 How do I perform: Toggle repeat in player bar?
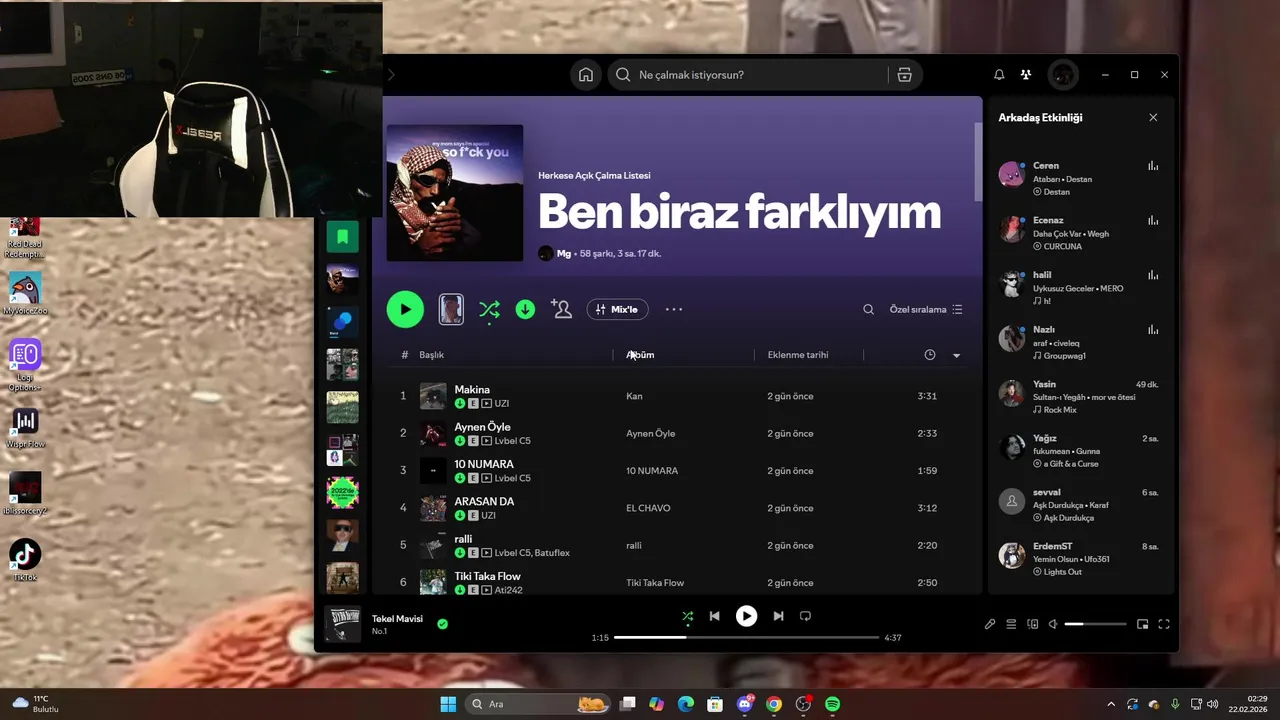point(805,616)
